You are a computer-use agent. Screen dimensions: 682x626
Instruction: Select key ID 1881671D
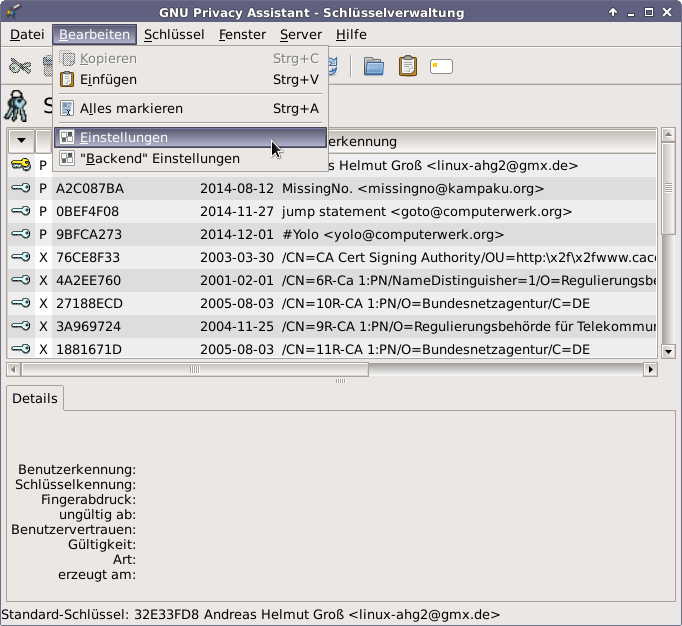[89, 350]
